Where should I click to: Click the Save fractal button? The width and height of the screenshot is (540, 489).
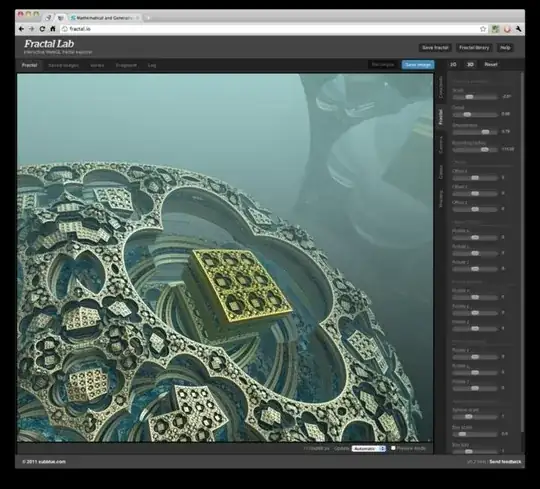435,48
